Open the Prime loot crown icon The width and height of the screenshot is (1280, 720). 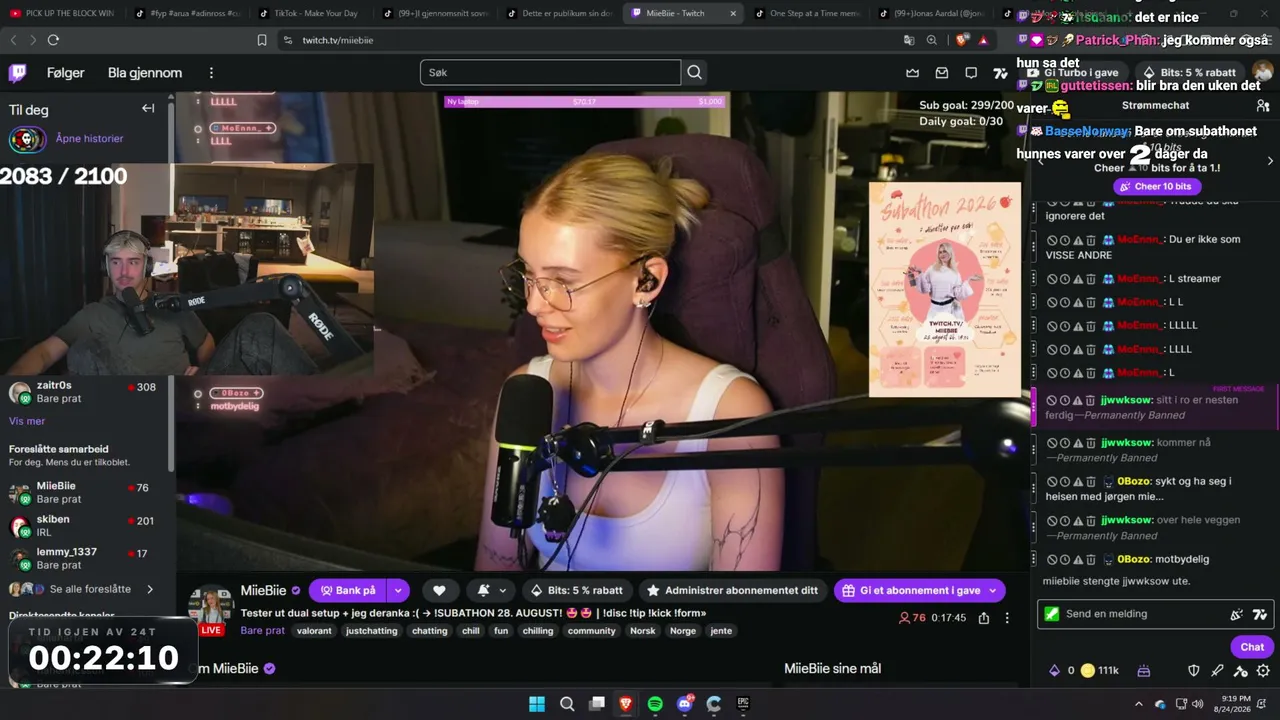pyautogui.click(x=912, y=73)
